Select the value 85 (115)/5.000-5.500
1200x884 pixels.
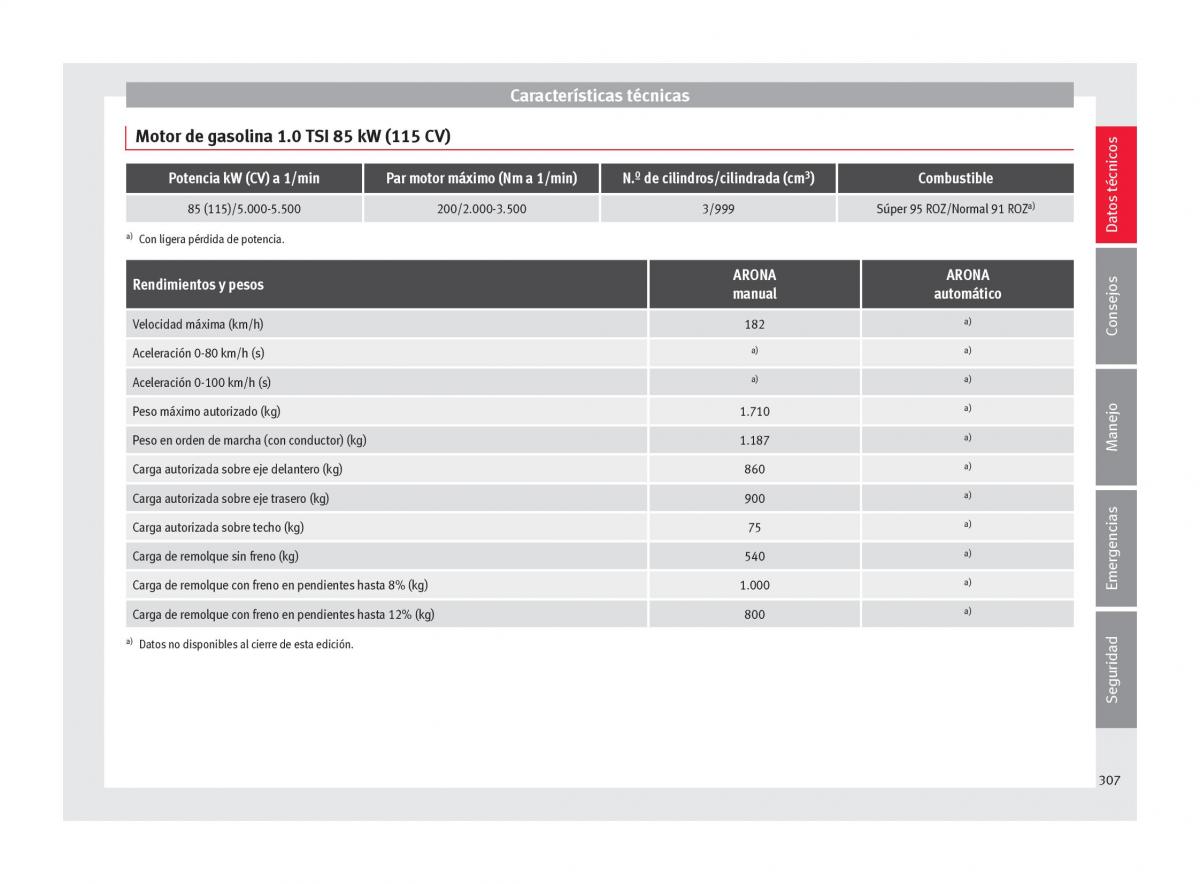point(244,209)
